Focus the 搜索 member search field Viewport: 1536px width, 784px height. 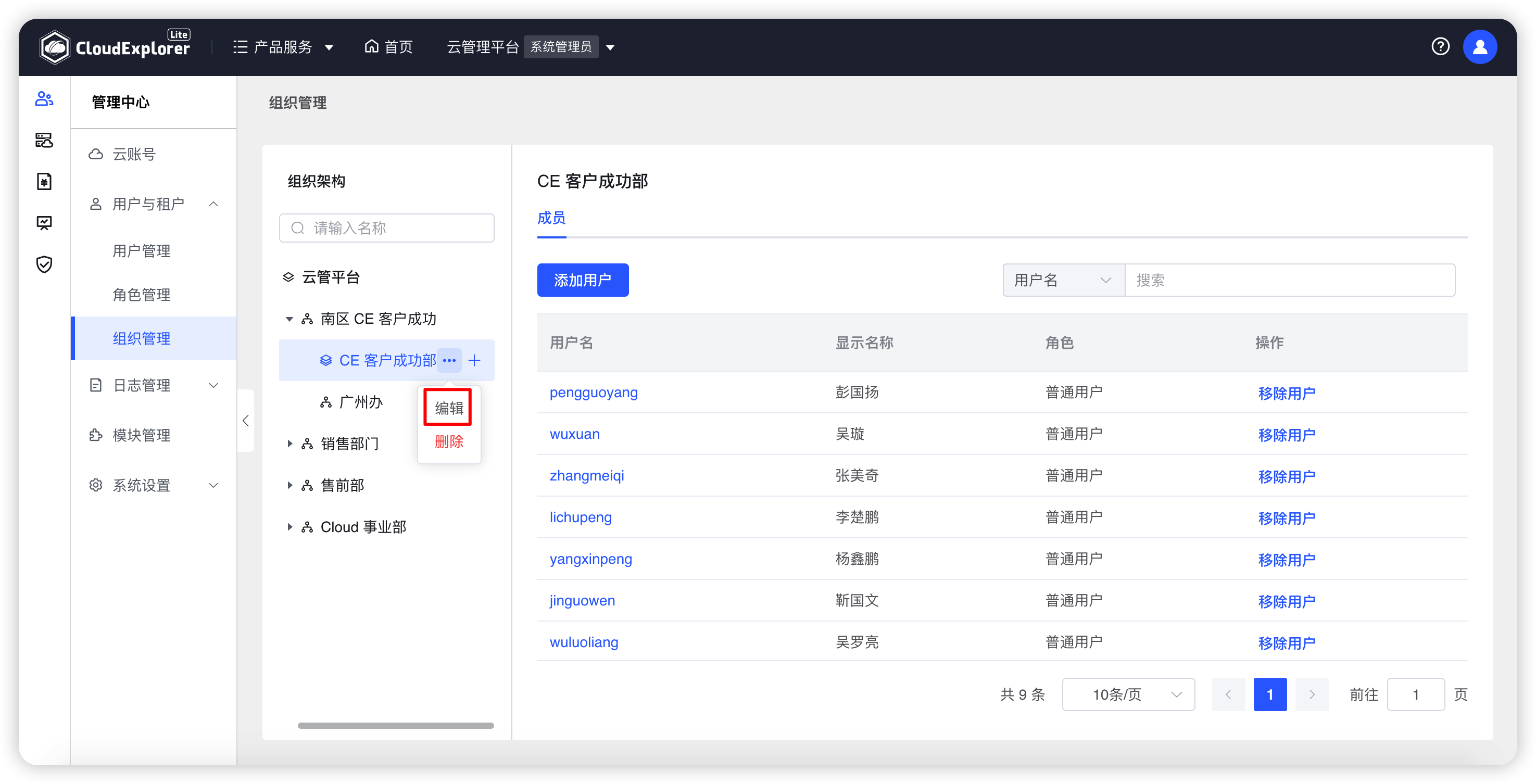point(1289,280)
